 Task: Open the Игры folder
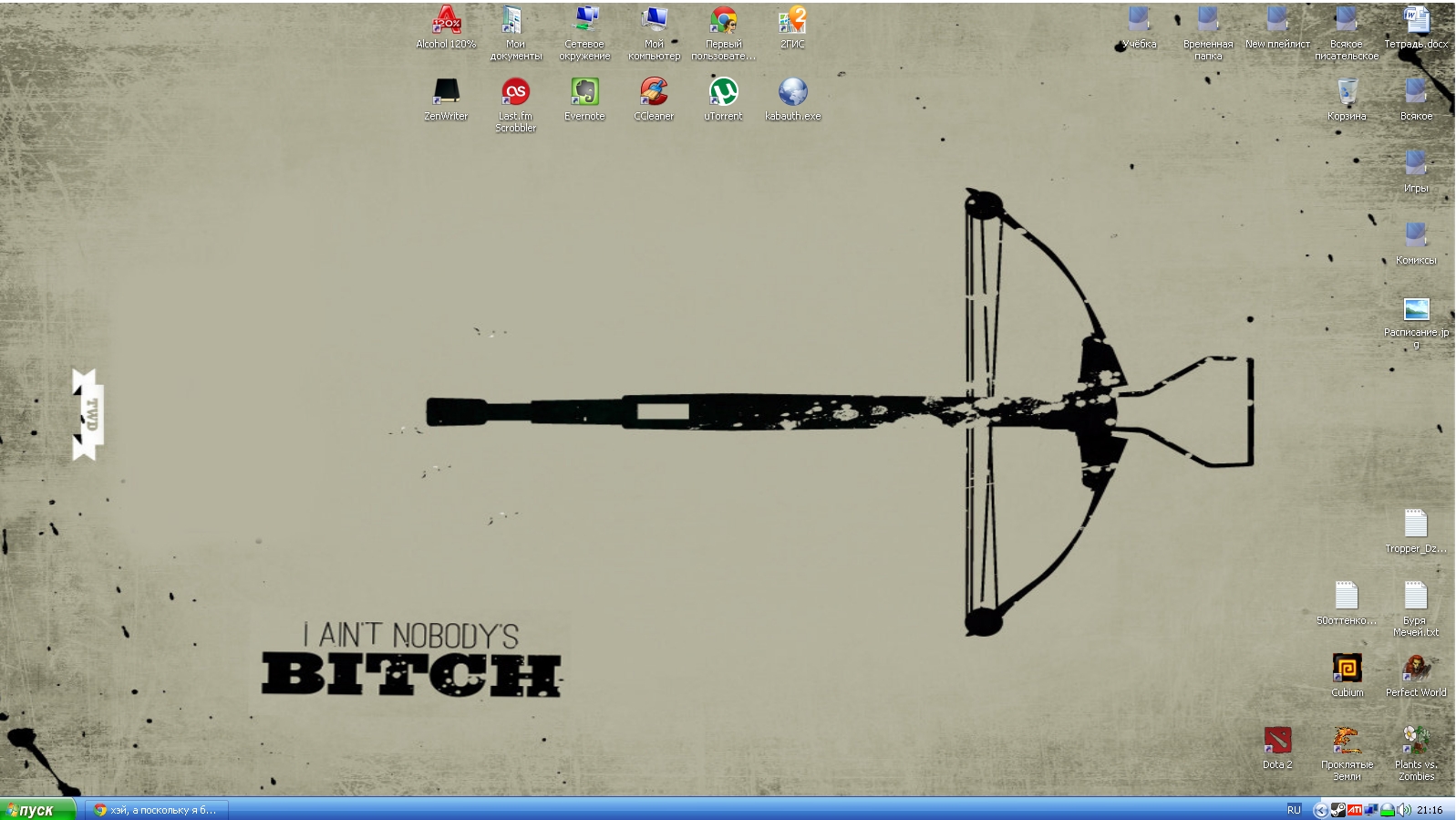tap(1416, 171)
